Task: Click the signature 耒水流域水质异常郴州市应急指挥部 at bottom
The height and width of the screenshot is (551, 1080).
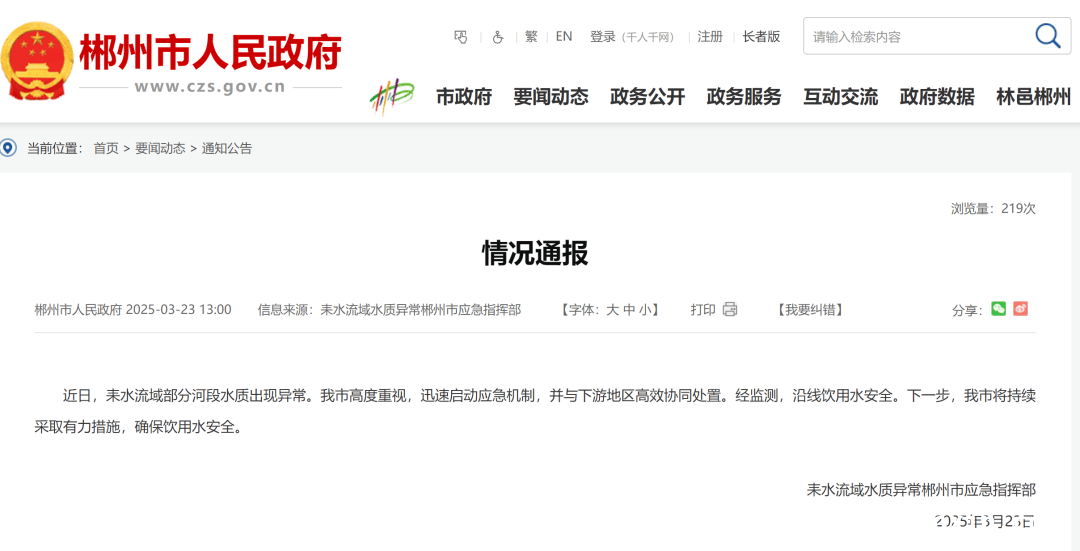Action: click(x=921, y=490)
